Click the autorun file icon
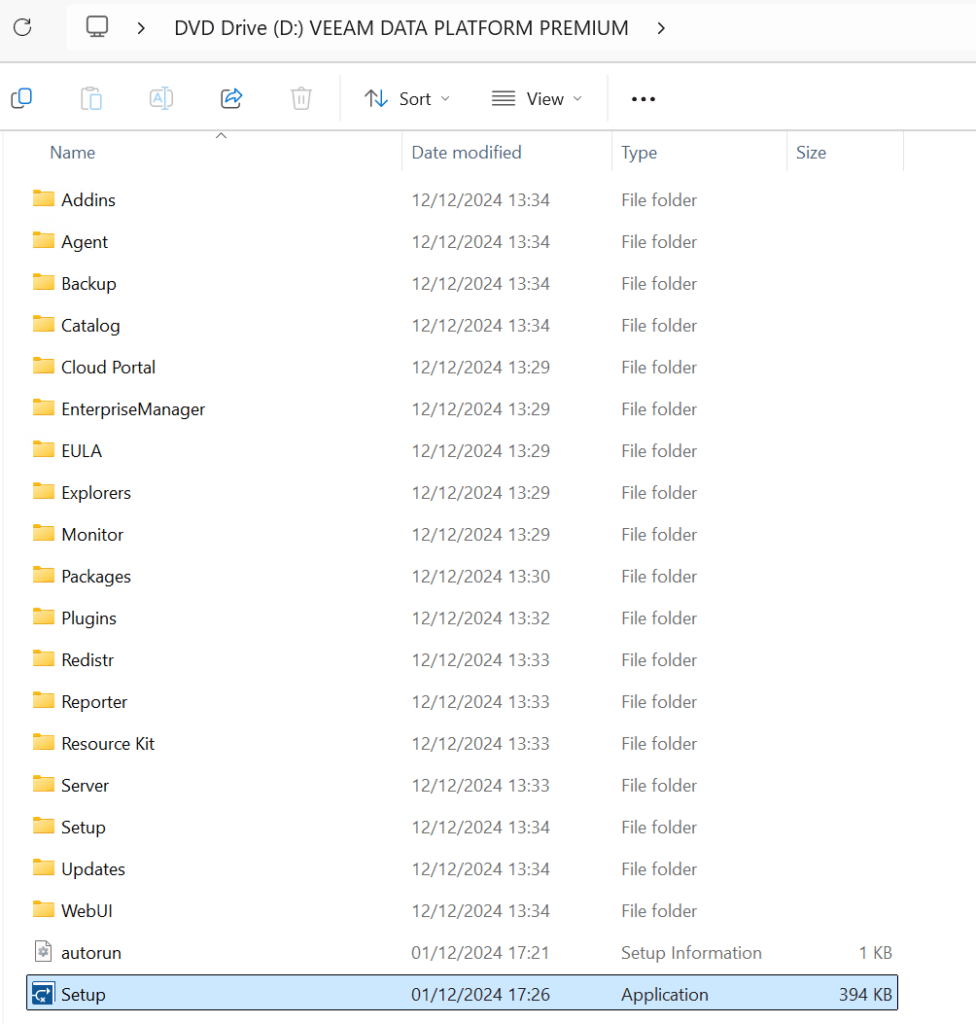 (43, 952)
